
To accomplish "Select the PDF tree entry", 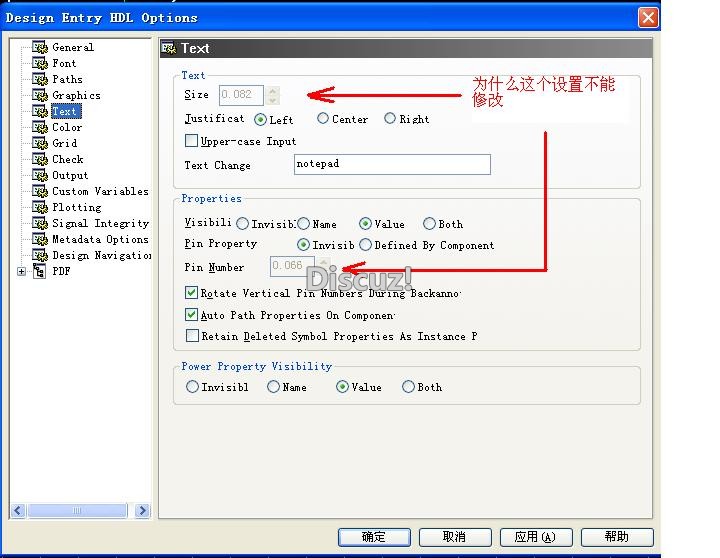I will pos(62,271).
